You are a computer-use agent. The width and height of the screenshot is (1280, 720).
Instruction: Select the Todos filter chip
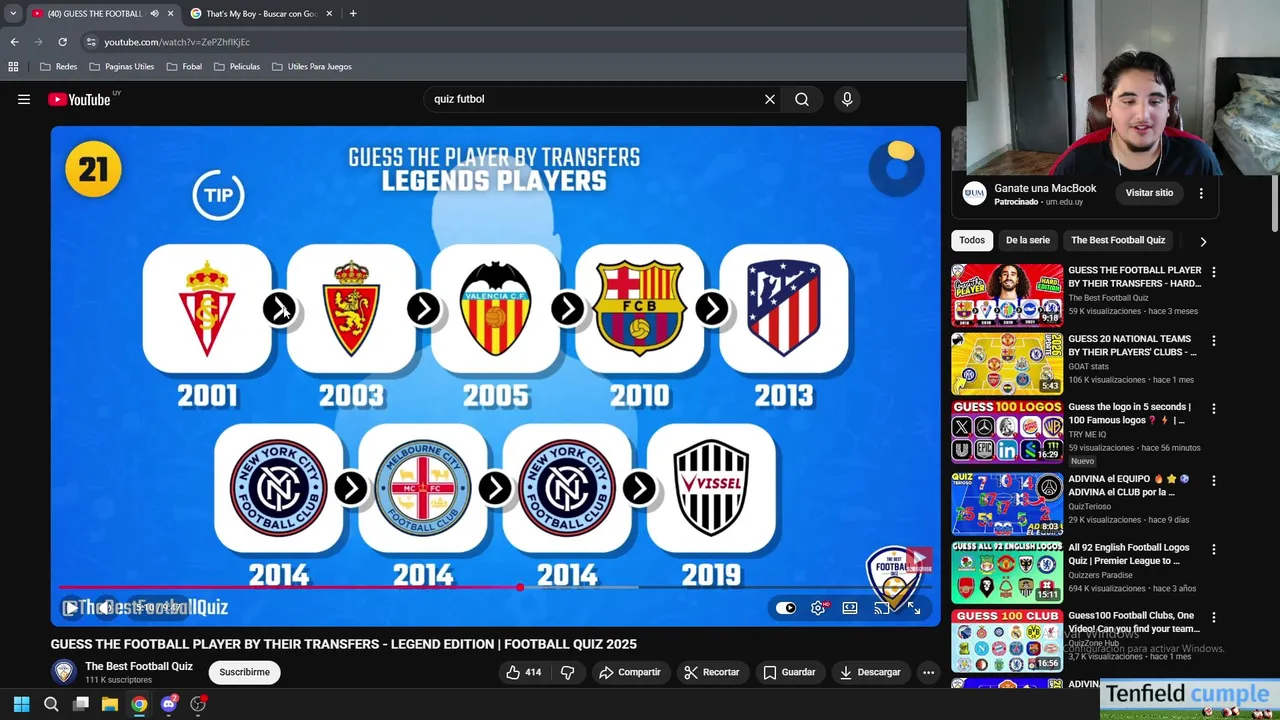(x=972, y=240)
